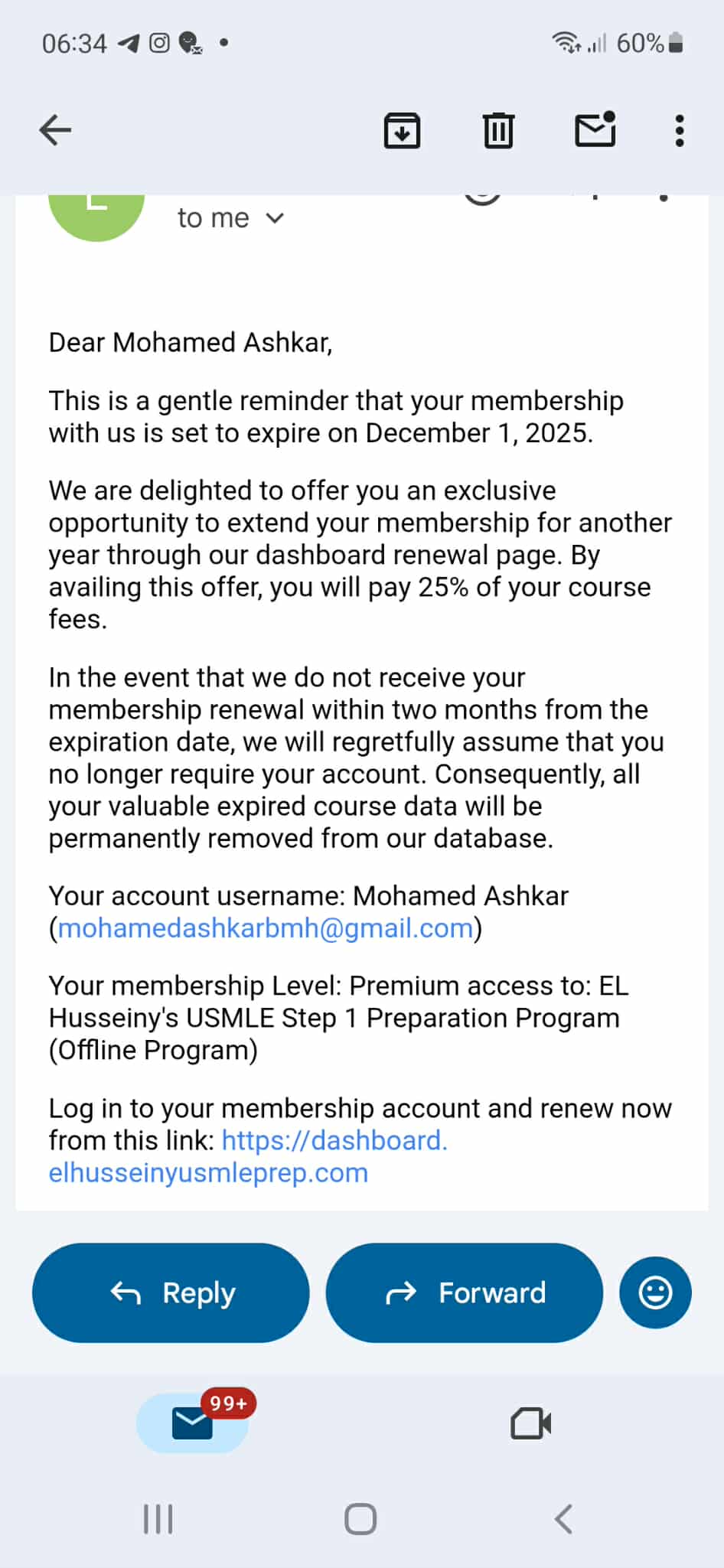Screen dimensions: 724x1568
Task: Open the three-dot overflow menu in top bar
Action: click(679, 130)
